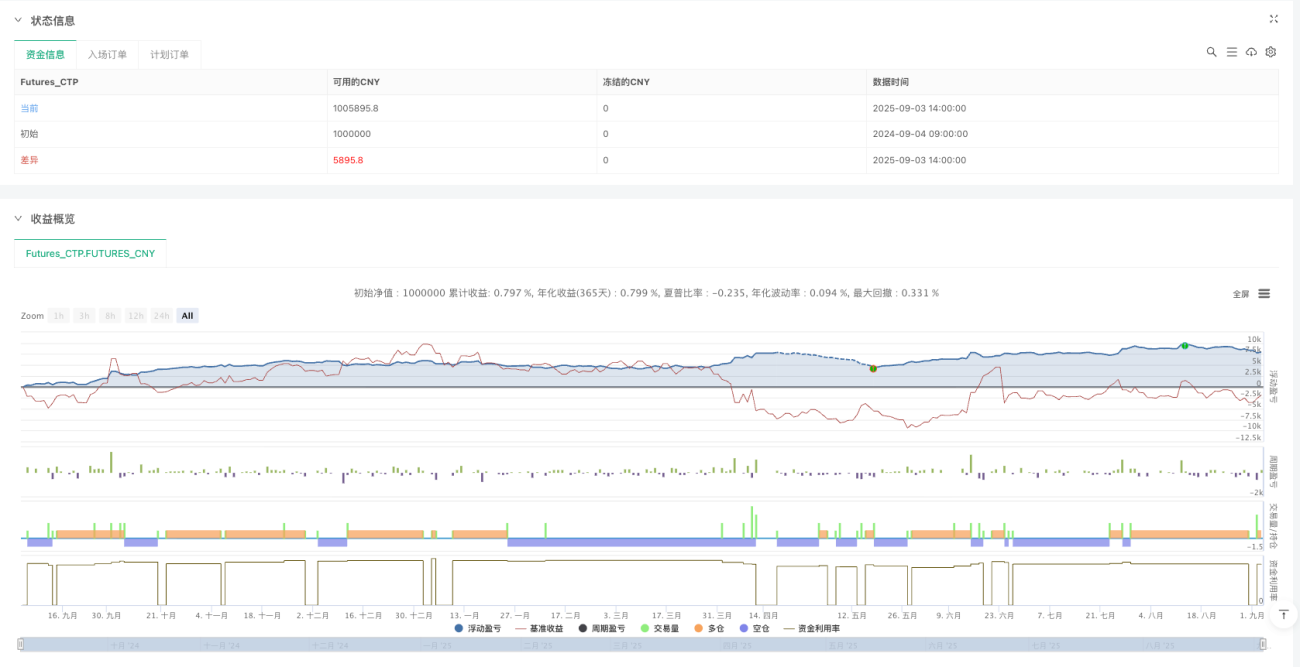This screenshot has height=667, width=1300.
Task: Click the search magnifier icon in status panel
Action: tap(1211, 52)
